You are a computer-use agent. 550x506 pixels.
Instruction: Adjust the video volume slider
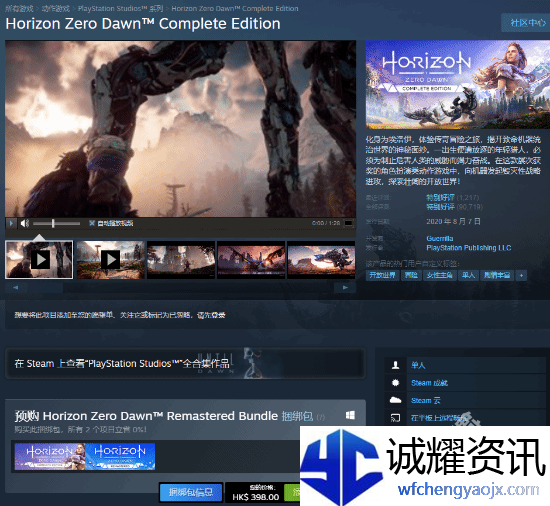coord(56,223)
